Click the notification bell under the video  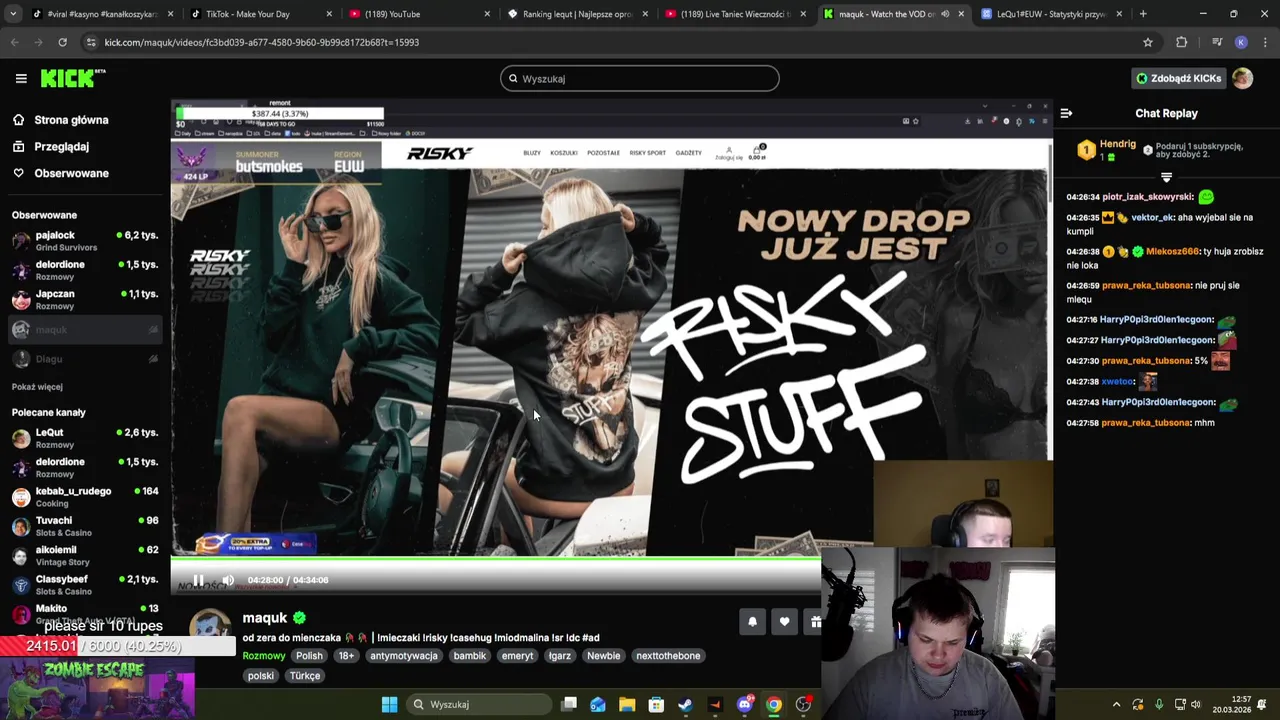752,622
